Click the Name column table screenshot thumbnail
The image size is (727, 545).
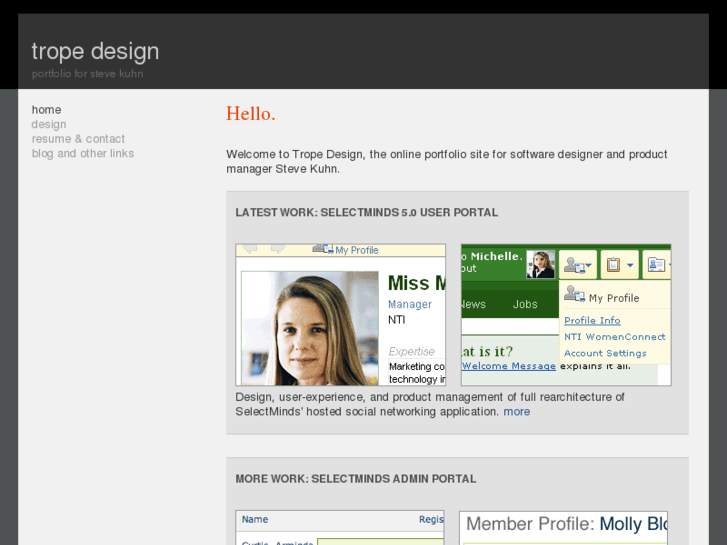coord(340,528)
